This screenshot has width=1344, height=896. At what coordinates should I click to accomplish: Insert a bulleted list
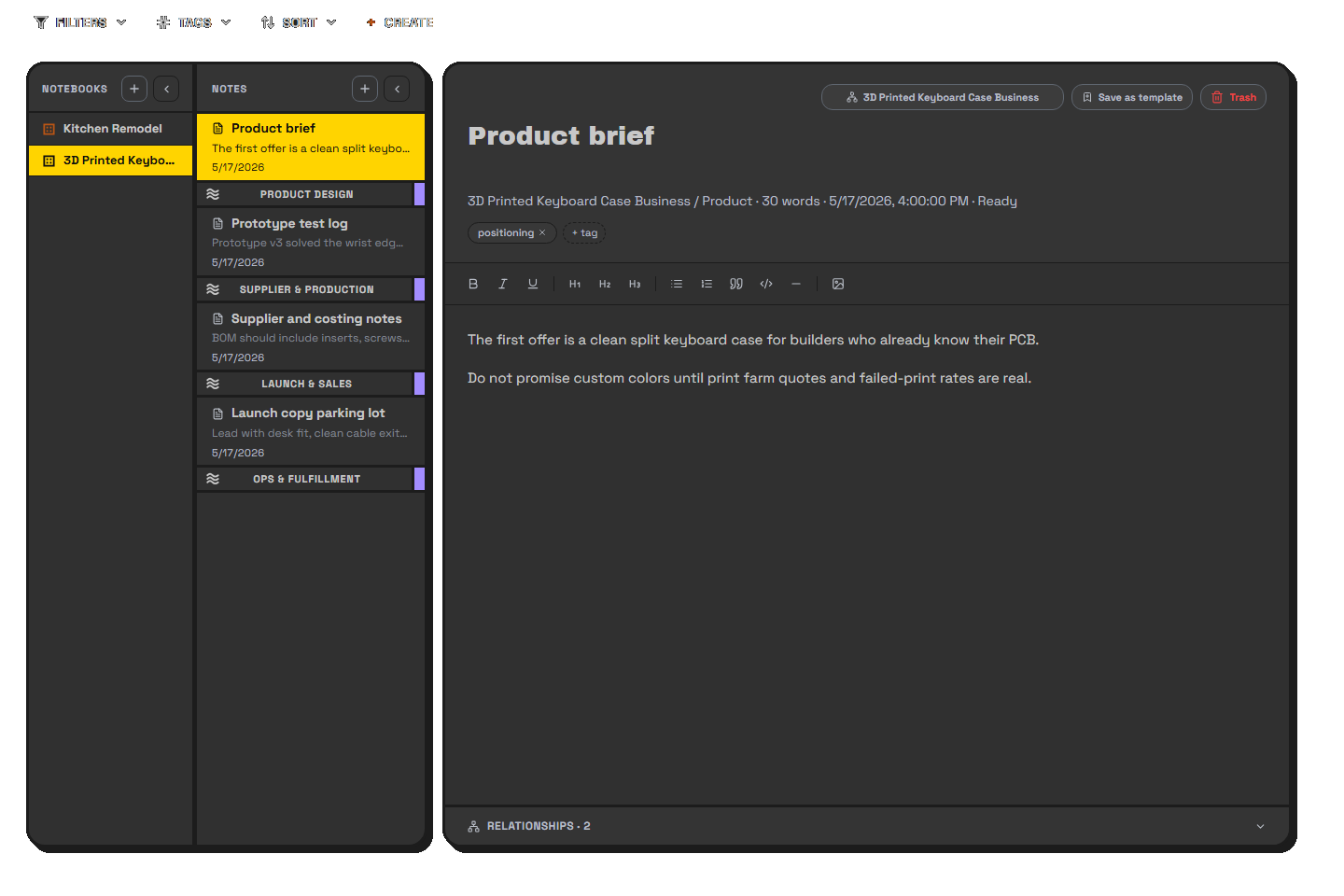677,284
